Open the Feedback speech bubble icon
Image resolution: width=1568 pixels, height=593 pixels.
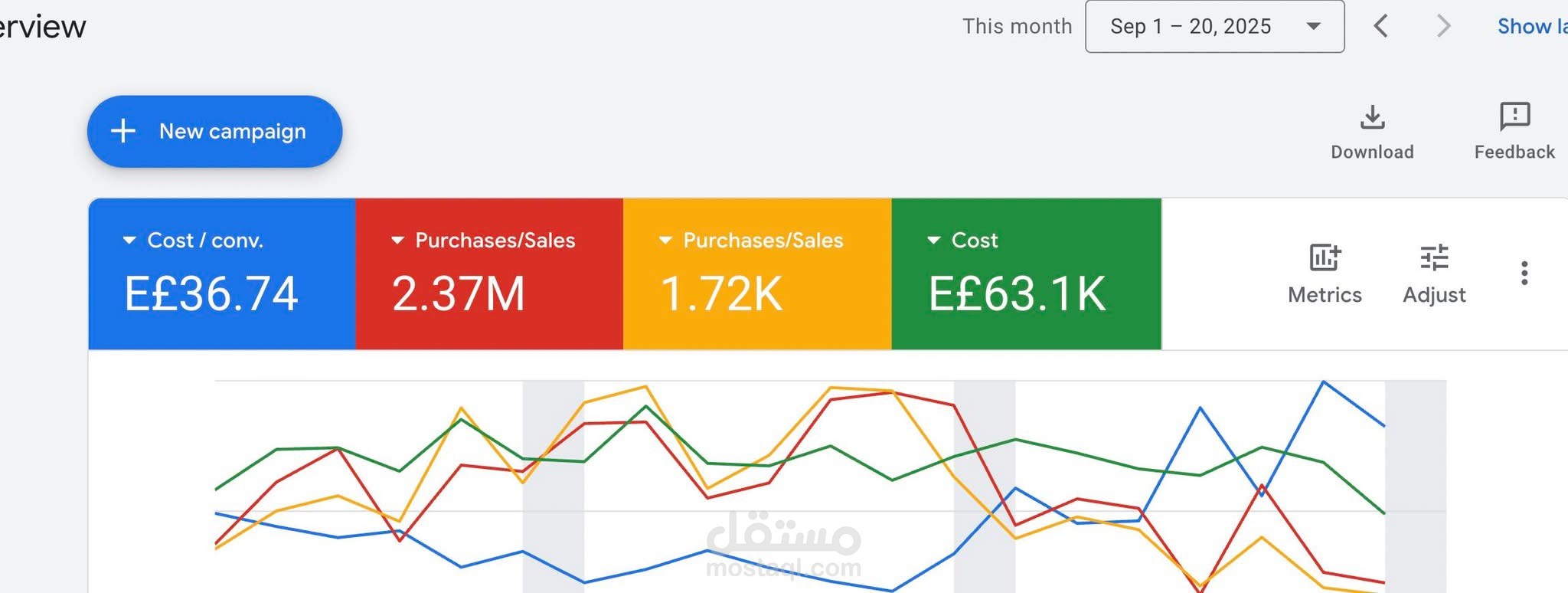tap(1514, 116)
